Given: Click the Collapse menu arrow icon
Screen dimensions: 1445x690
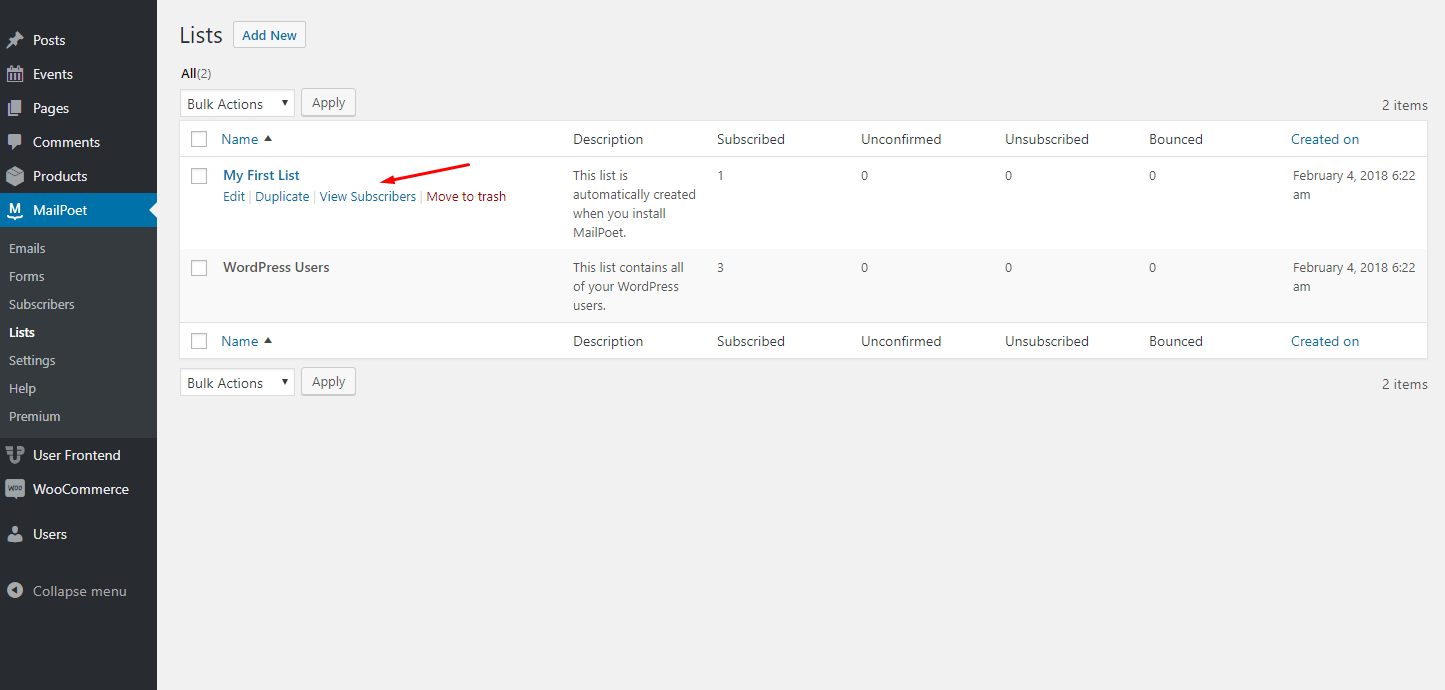Looking at the screenshot, I should 15,591.
